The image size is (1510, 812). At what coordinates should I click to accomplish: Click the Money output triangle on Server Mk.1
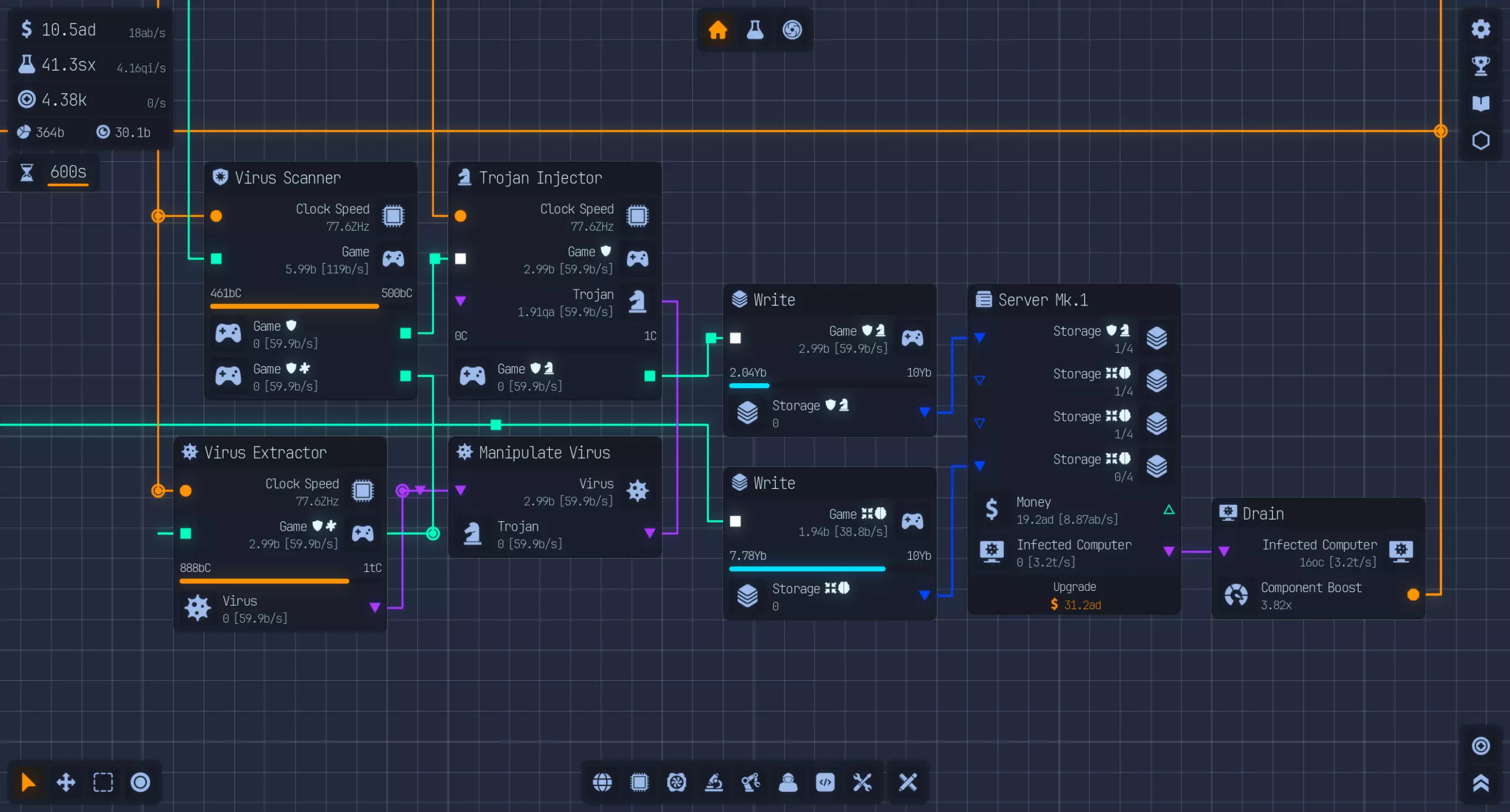tap(1168, 509)
